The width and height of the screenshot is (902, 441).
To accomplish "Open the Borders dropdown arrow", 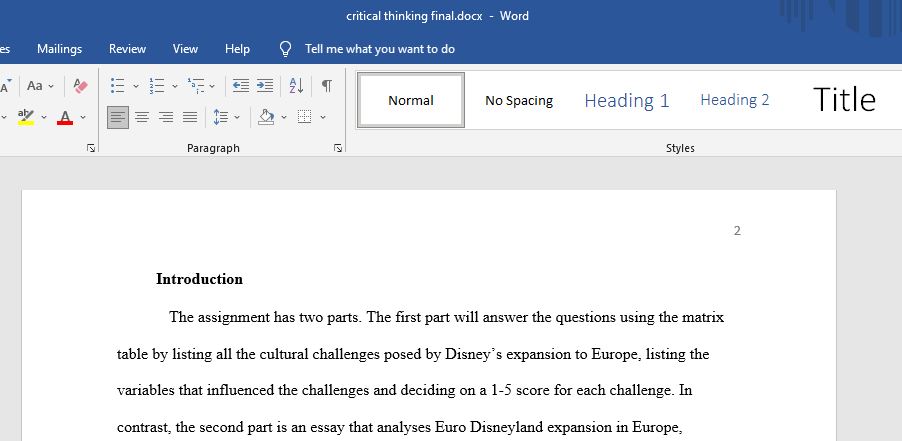I will pos(323,118).
